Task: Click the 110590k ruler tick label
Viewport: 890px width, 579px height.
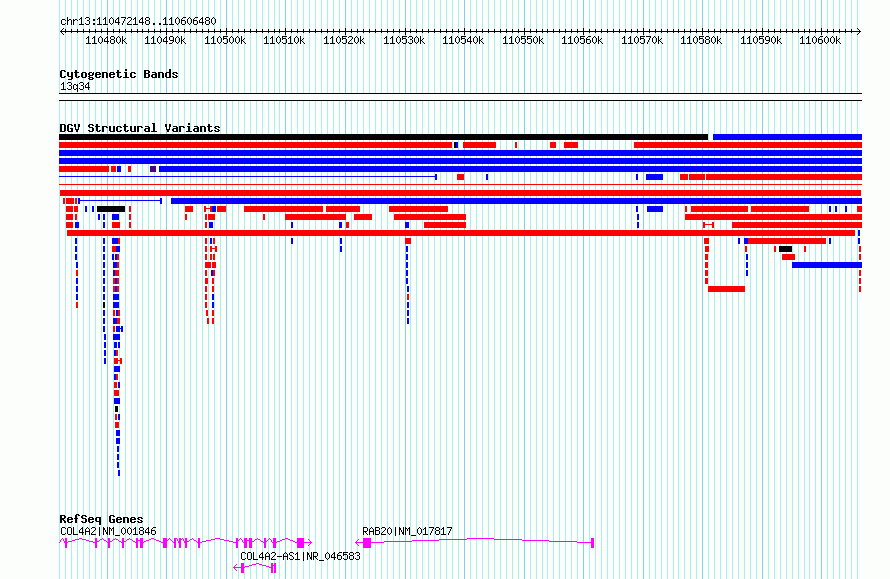Action: (x=761, y=40)
